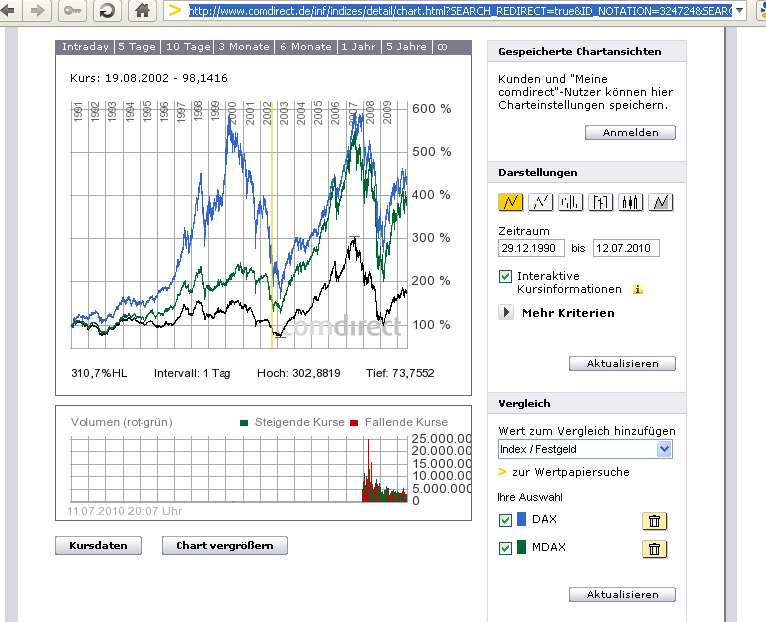Switch to the 5 Tage tab
This screenshot has height=622, width=766.
(137, 47)
